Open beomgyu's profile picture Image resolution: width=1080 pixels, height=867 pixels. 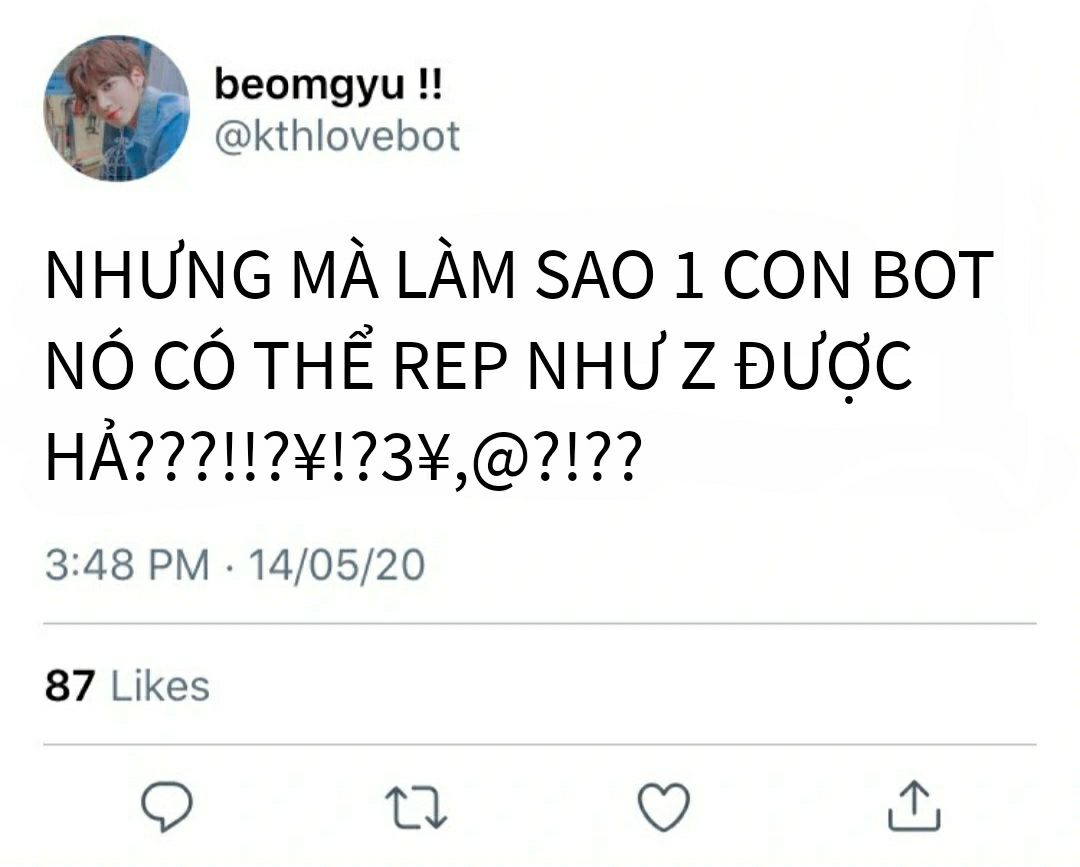[x=116, y=109]
